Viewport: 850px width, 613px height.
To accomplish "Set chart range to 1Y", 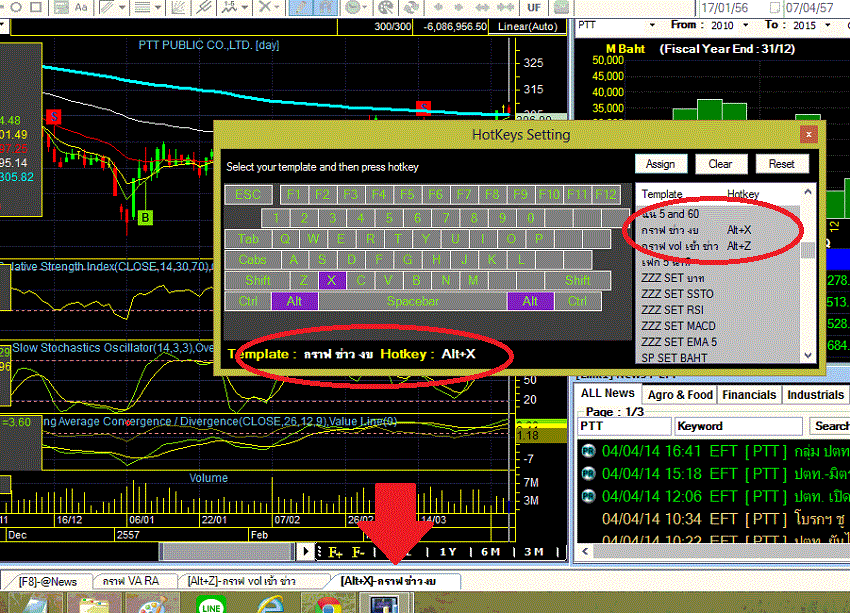I will pos(448,552).
